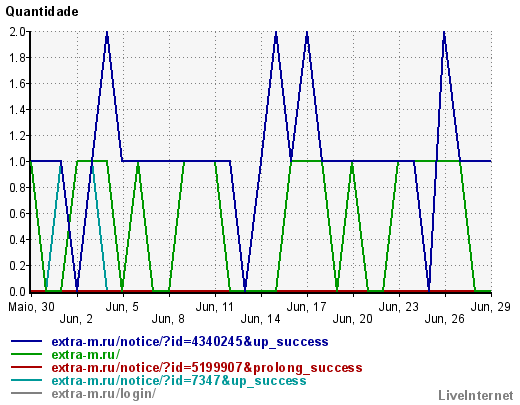
Task: Click the blue peak near Jun 15
Action: click(x=276, y=33)
